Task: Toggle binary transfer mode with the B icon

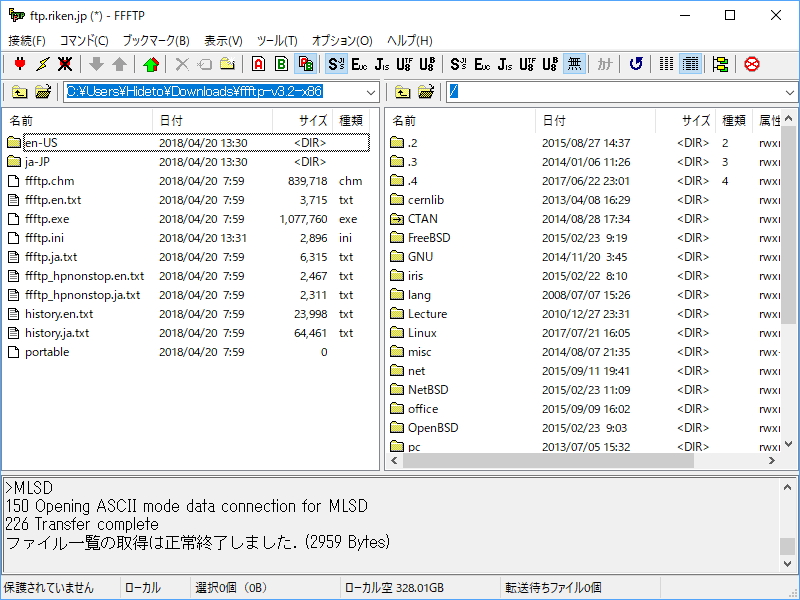Action: [281, 64]
